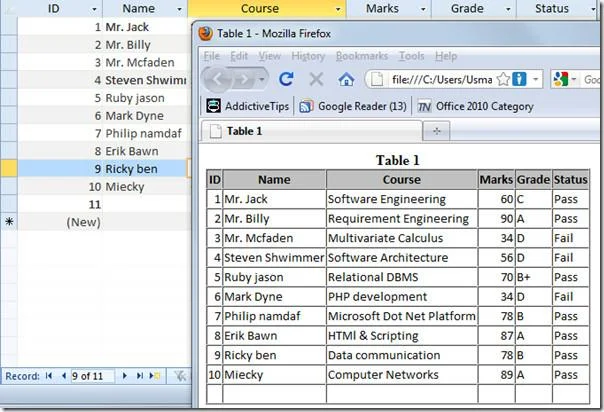This screenshot has height=412, width=604.
Task: Select the 'Mr. Jack' cell in Access datasheet
Action: click(145, 27)
